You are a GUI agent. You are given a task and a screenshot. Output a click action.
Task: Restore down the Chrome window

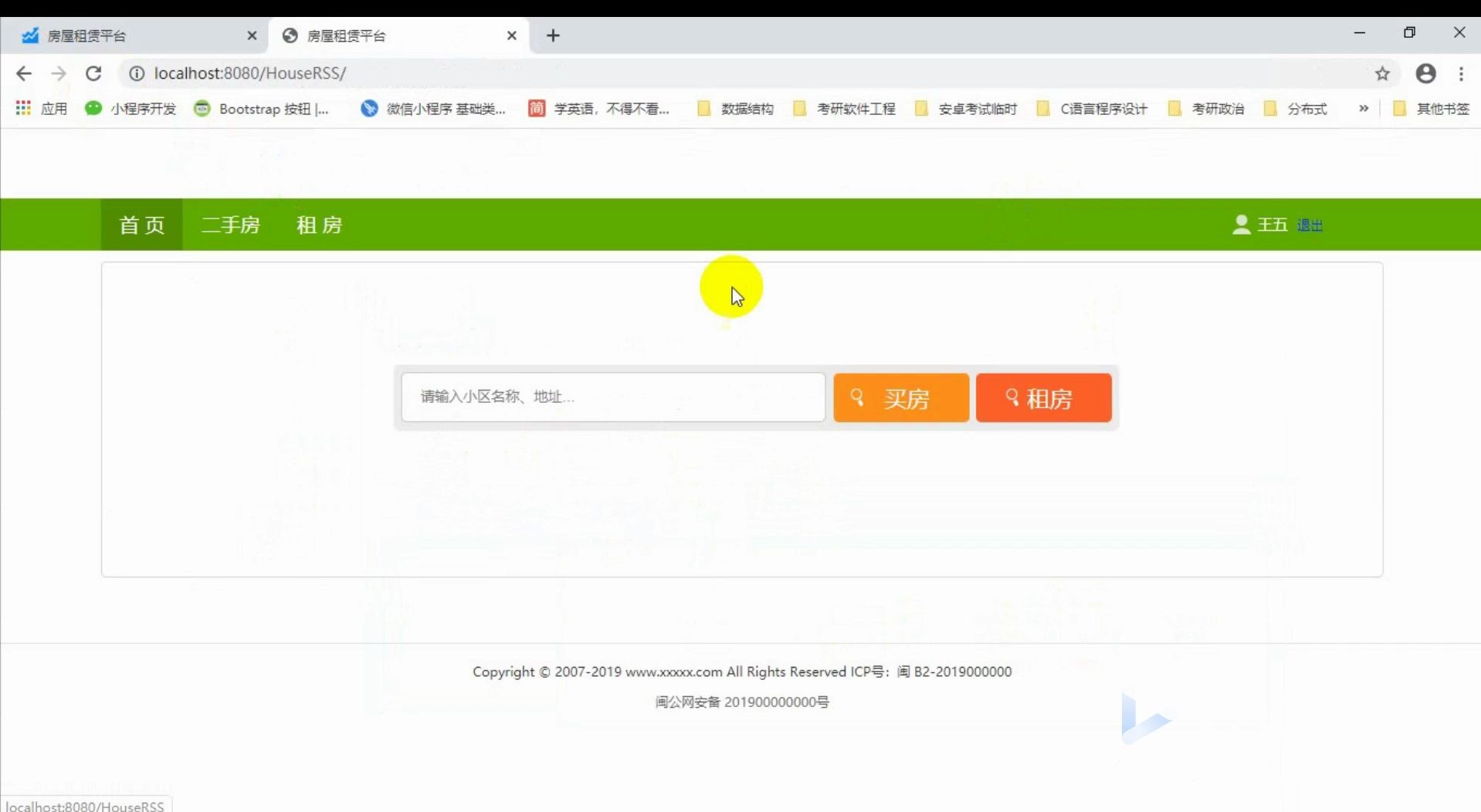pos(1409,32)
